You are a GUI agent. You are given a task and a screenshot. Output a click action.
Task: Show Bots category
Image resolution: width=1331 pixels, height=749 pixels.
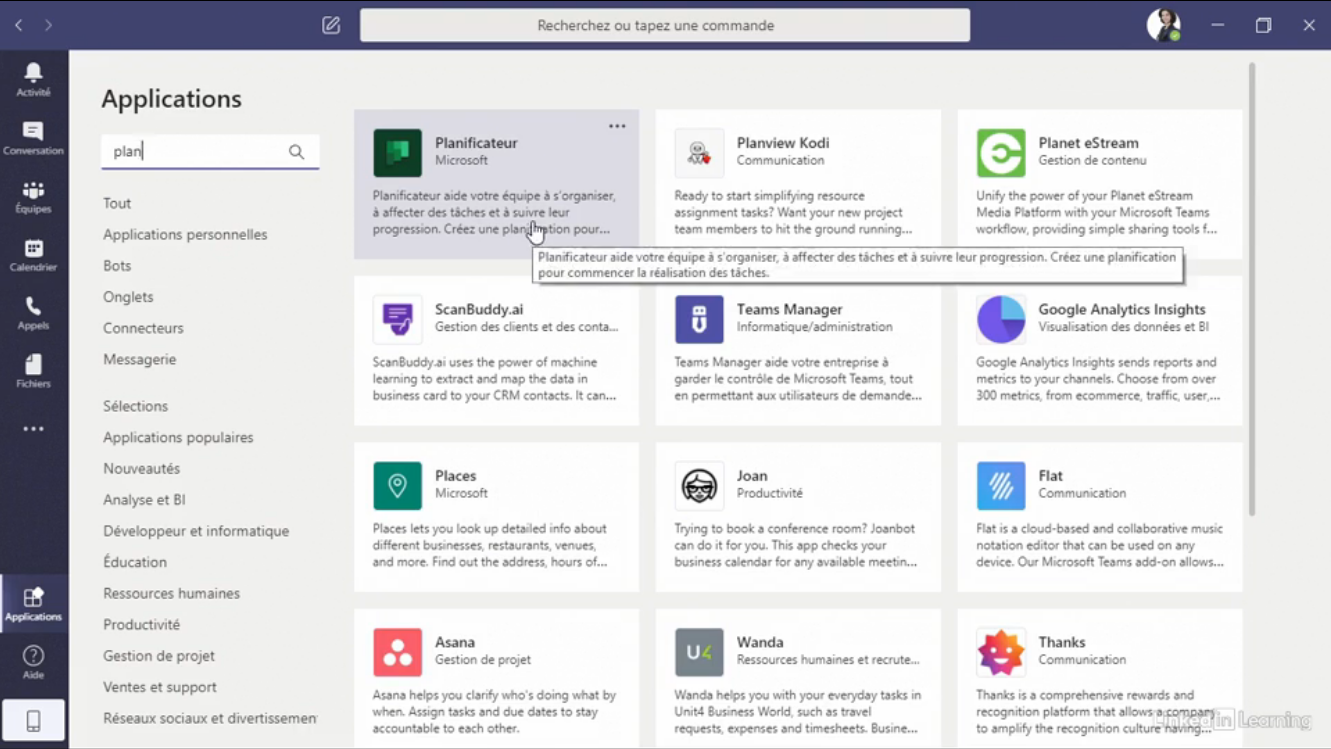pos(117,265)
